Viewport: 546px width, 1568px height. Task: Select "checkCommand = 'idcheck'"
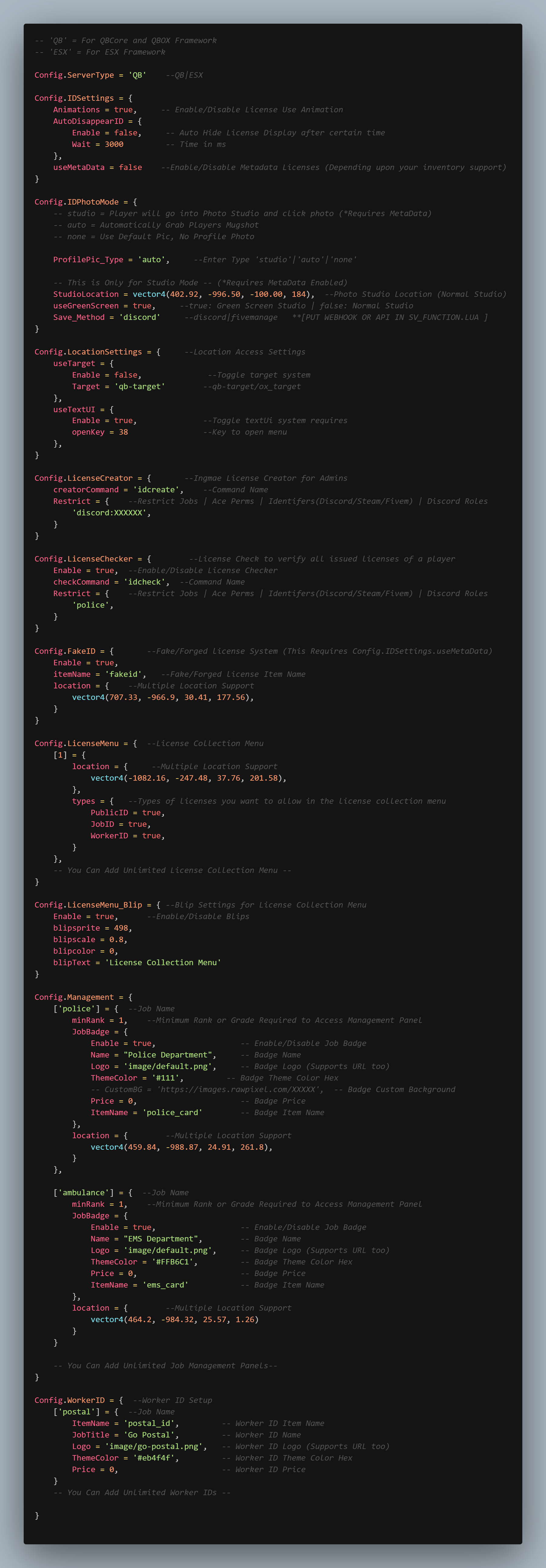pos(109,582)
